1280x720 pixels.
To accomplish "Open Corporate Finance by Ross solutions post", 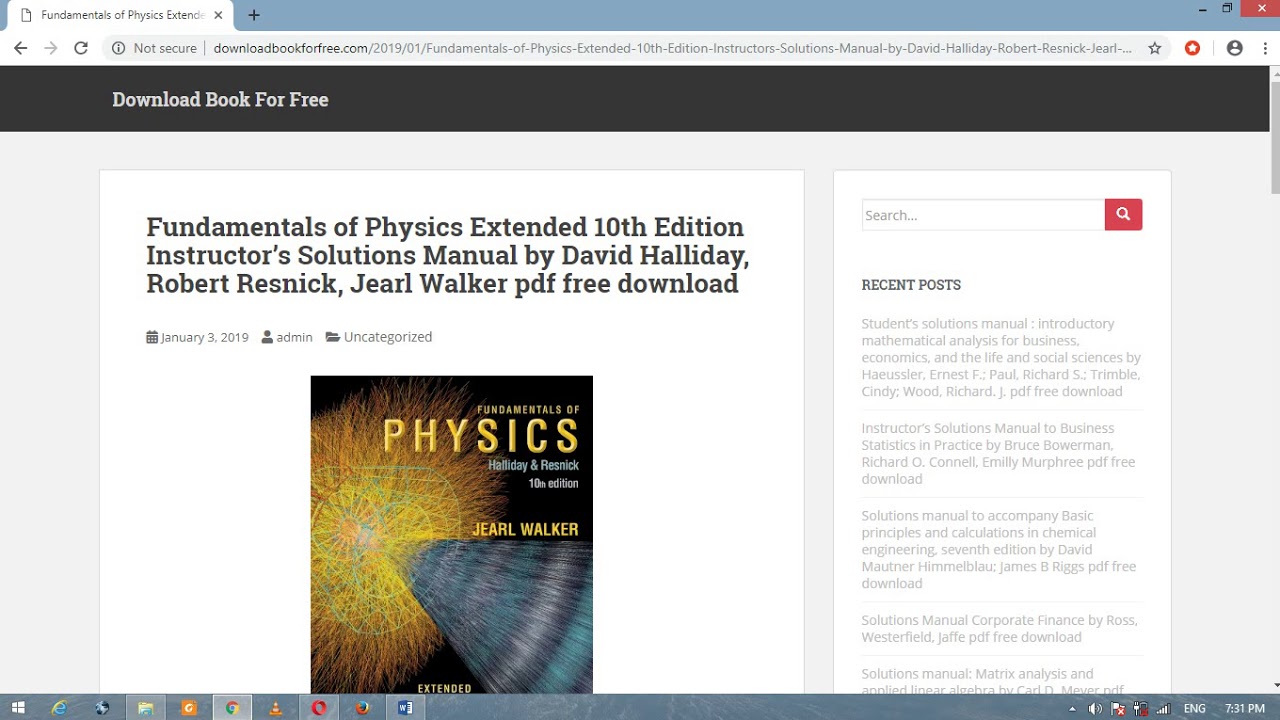I will pyautogui.click(x=1000, y=628).
